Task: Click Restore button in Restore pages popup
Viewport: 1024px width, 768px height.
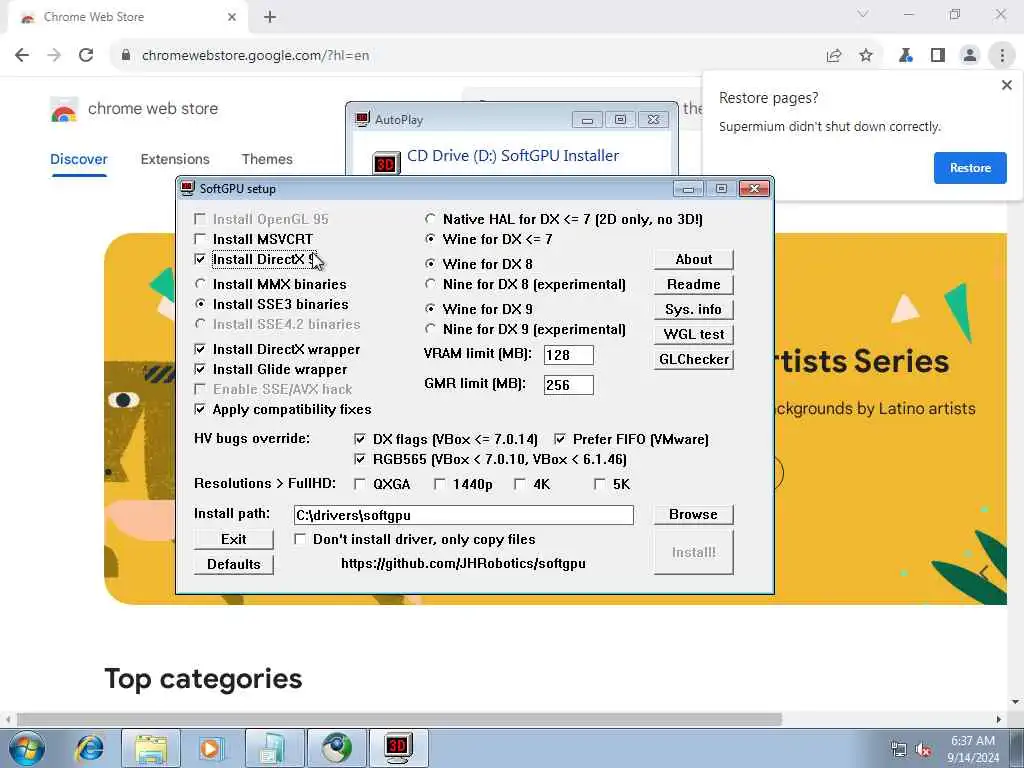Action: tap(970, 168)
